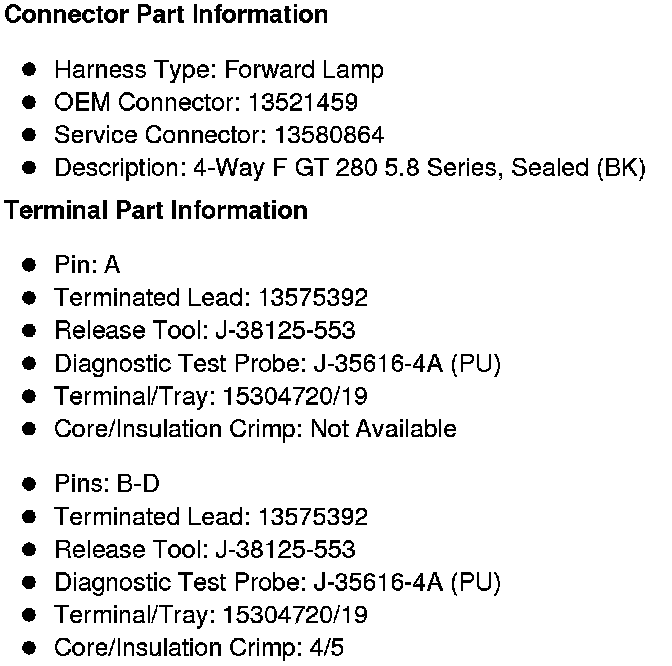Click Release Tool J-38125-553 under Pin: A
This screenshot has width=672, height=666.
[204, 331]
